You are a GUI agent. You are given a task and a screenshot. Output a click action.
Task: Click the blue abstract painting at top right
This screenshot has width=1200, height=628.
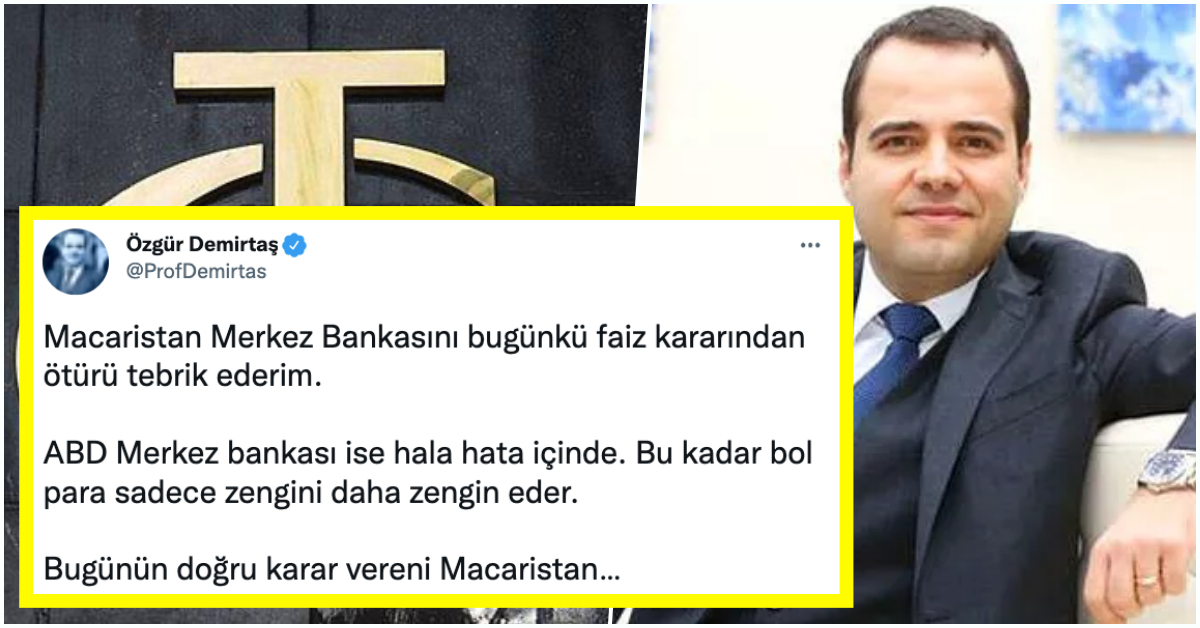click(x=1126, y=68)
